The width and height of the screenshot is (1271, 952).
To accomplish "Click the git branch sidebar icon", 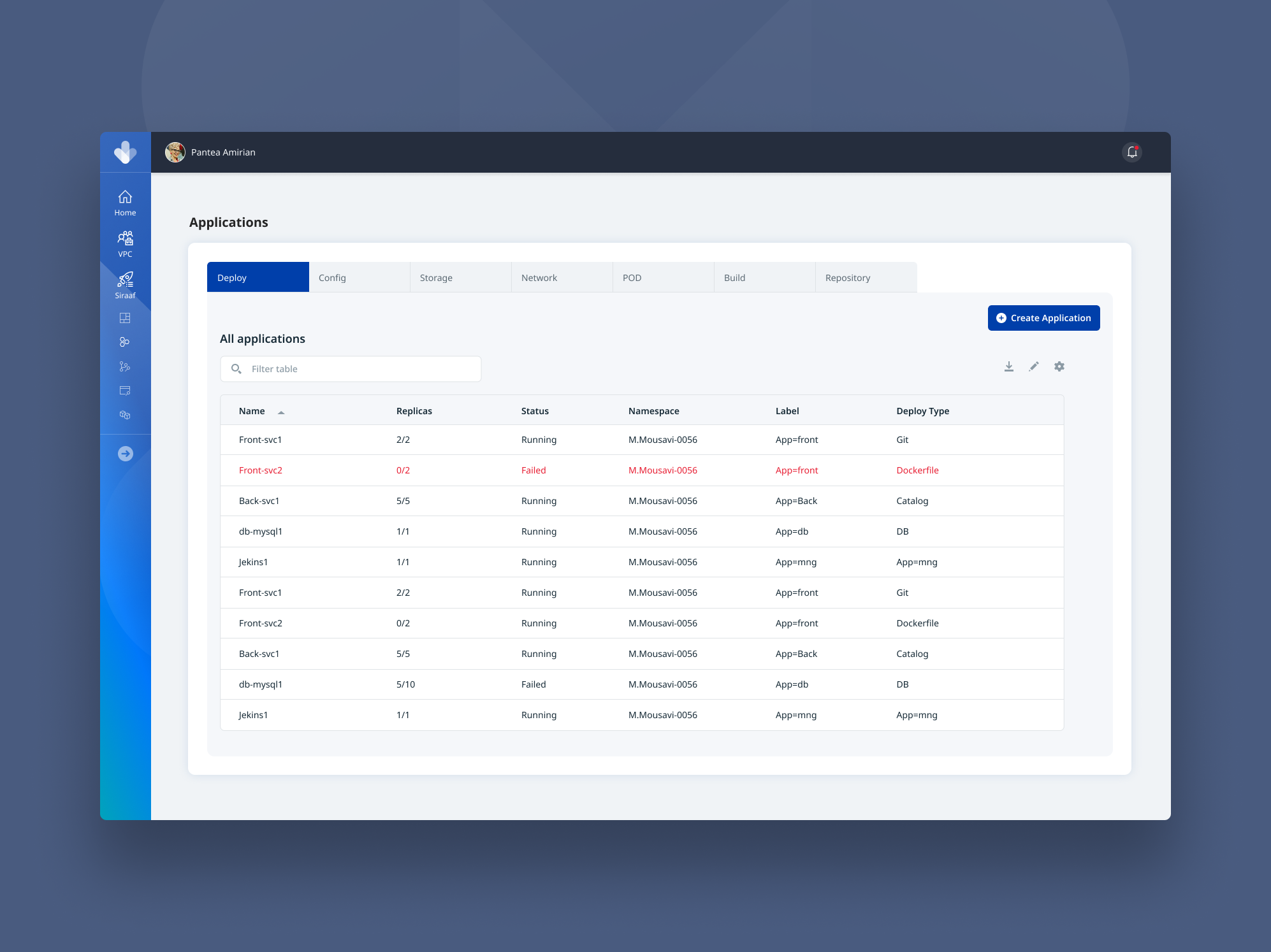I will point(125,366).
